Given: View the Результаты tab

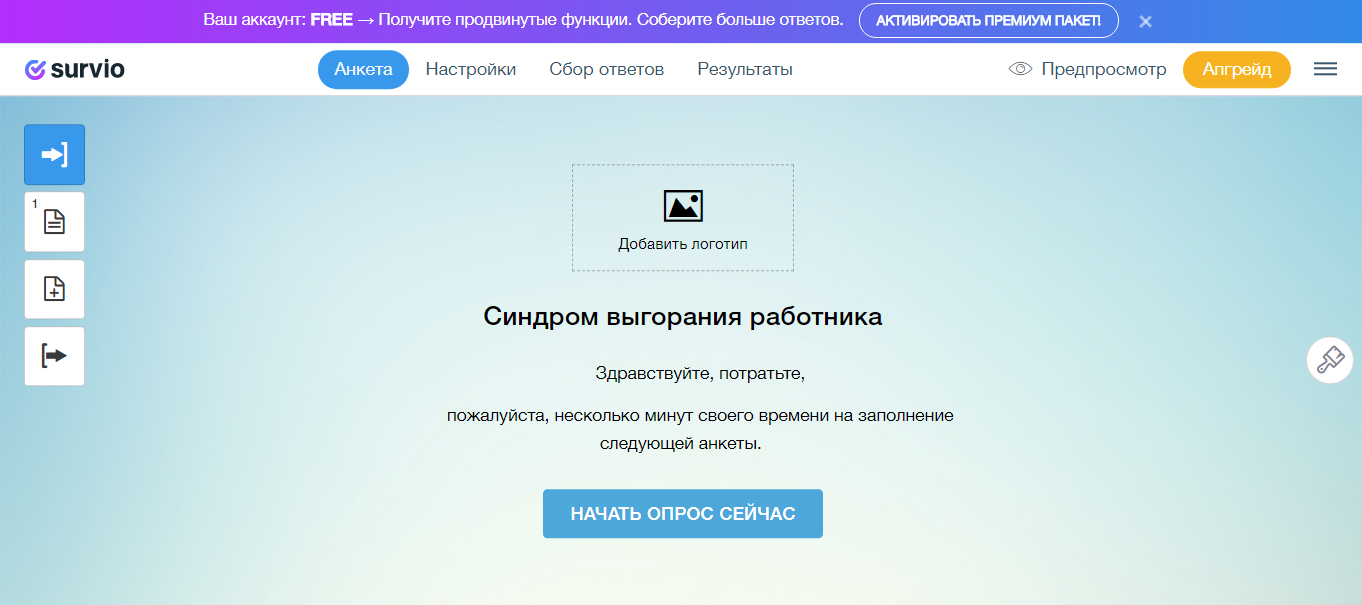Looking at the screenshot, I should pos(744,69).
